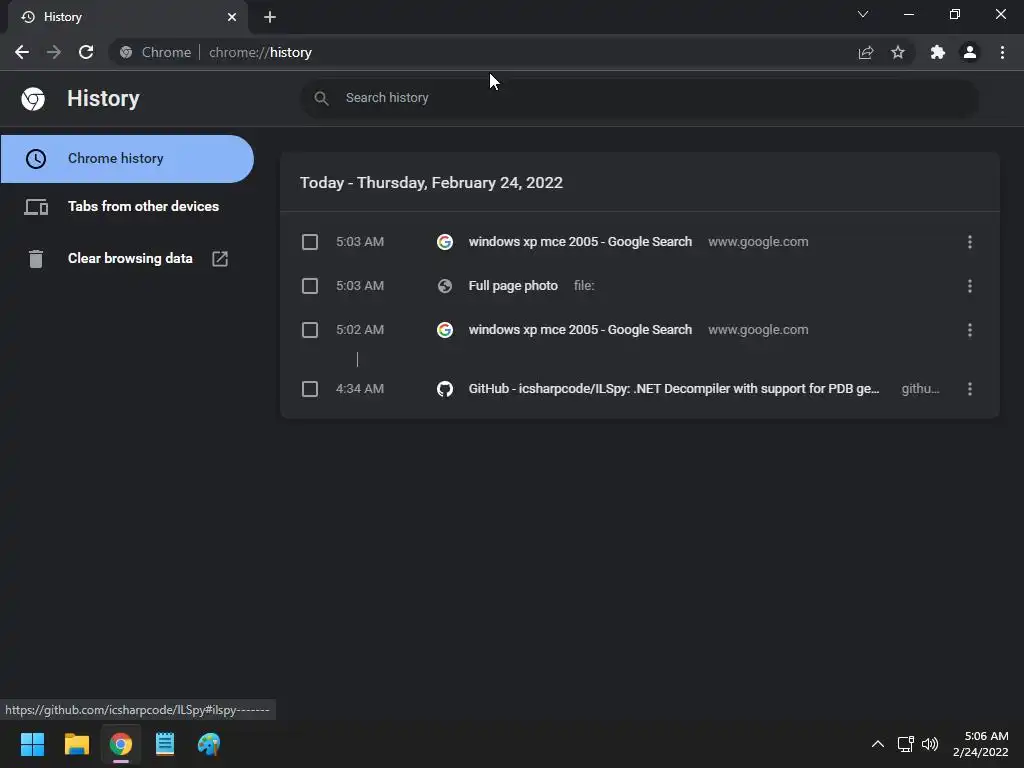Reload the history page
This screenshot has width=1024, height=768.
point(86,52)
